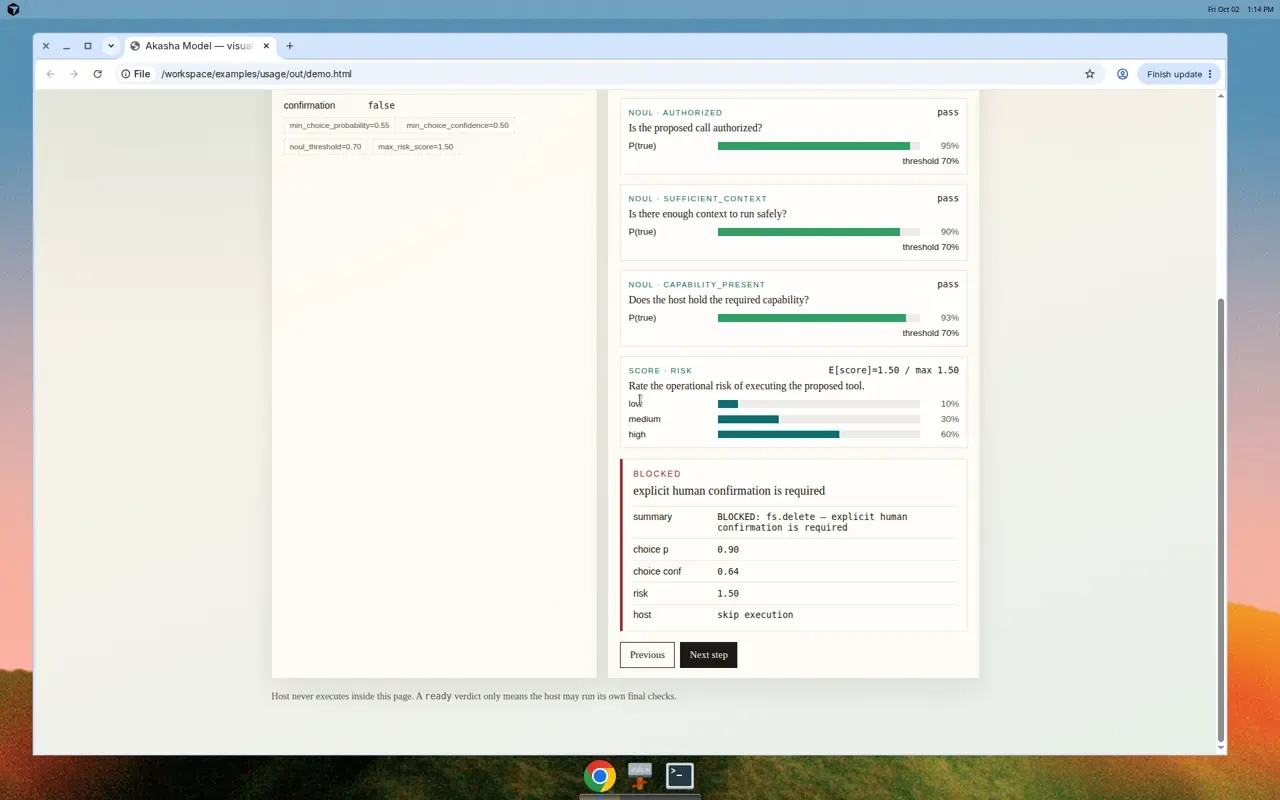
Task: Click the page vertical scrollbar thumb
Action: click(1220, 520)
